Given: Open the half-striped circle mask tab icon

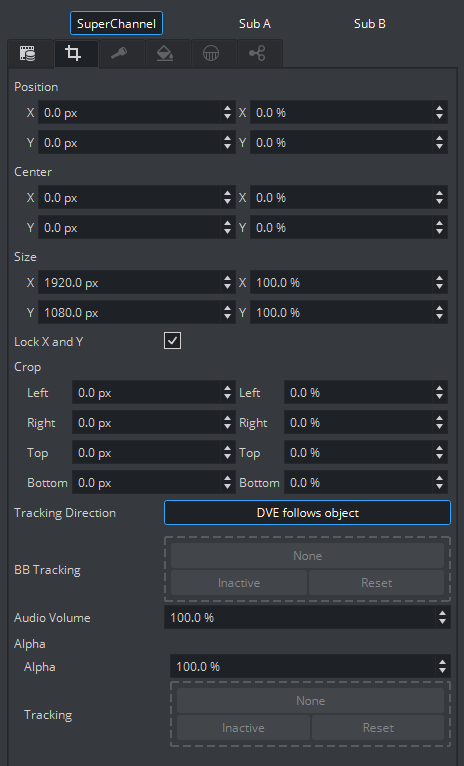Looking at the screenshot, I should point(211,53).
